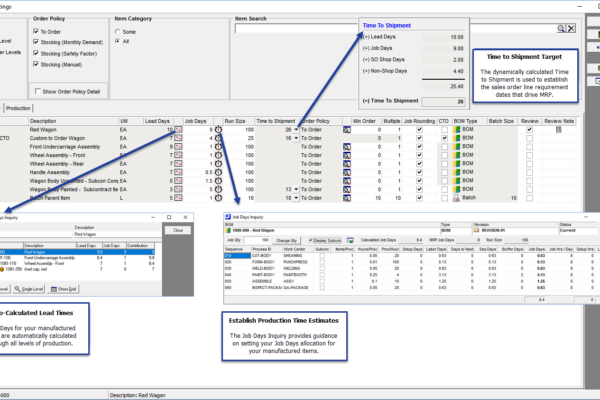Click the Job Days clock icon for Handle Assembly

pyautogui.click(x=217, y=170)
